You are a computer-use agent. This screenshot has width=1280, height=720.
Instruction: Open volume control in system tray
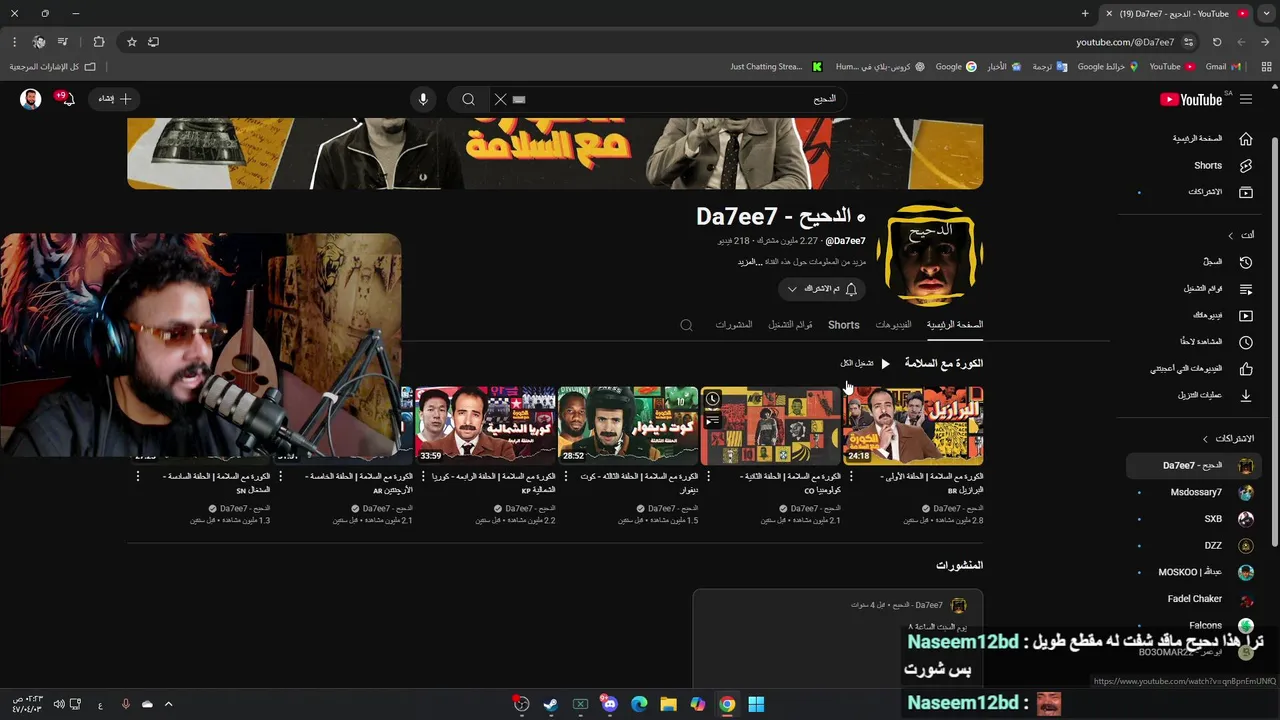pyautogui.click(x=59, y=704)
